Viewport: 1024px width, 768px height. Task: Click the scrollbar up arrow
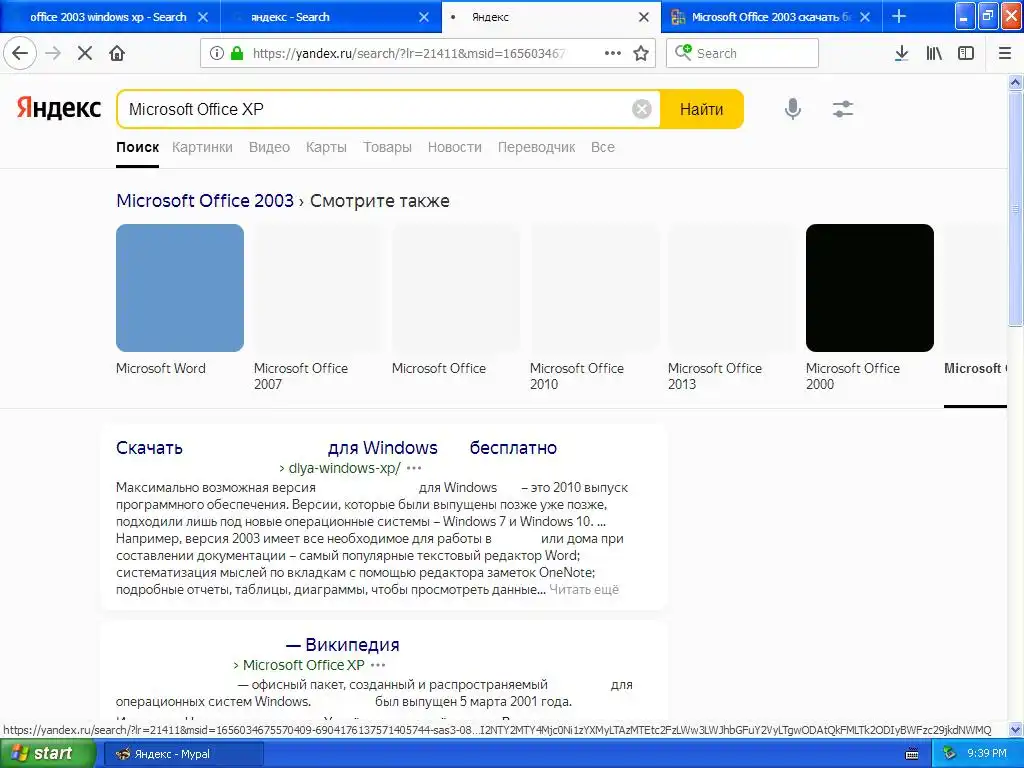click(x=1016, y=82)
